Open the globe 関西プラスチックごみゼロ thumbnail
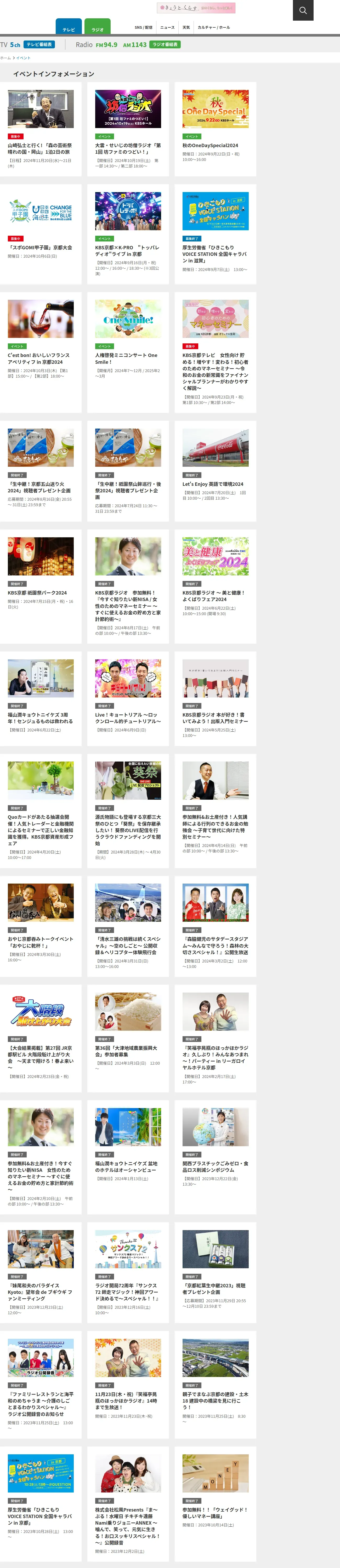Viewport: 340px width, 1568px height. pyautogui.click(x=216, y=1127)
